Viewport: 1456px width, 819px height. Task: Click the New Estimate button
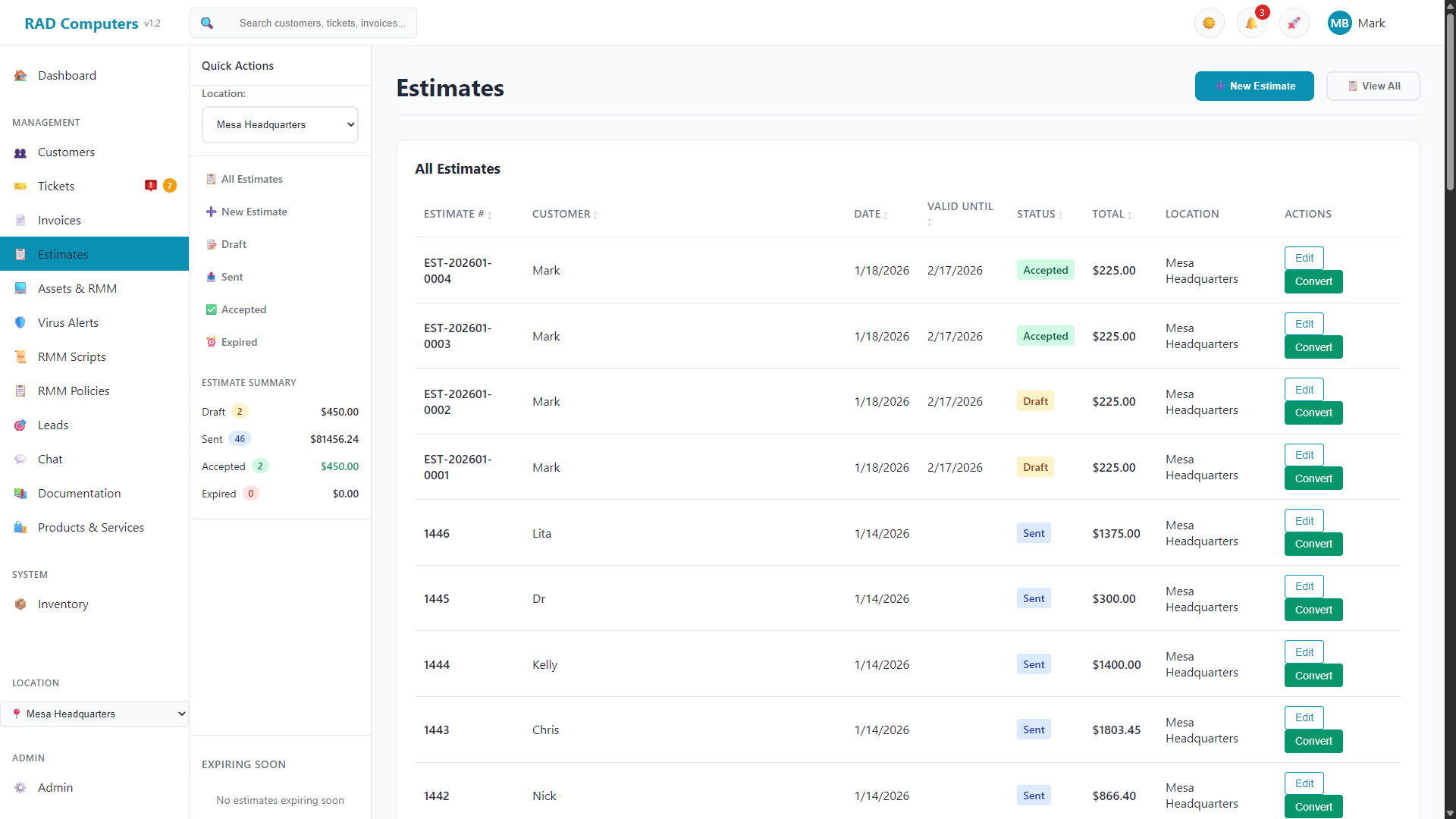(x=1254, y=86)
